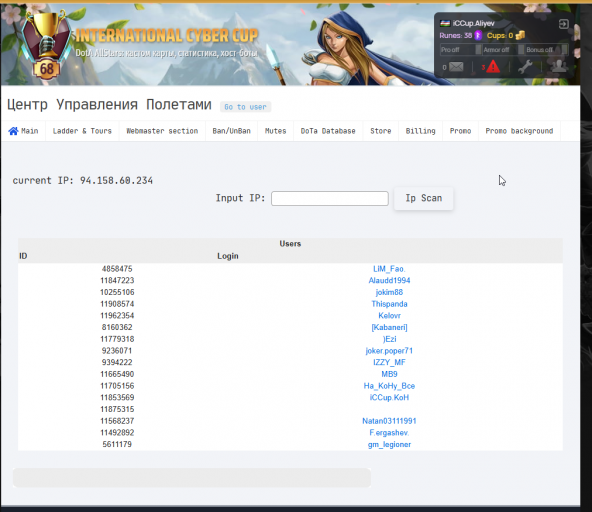Screen dimensions: 592x512
Task: Click the gold coins Cups icon
Action: 520,35
